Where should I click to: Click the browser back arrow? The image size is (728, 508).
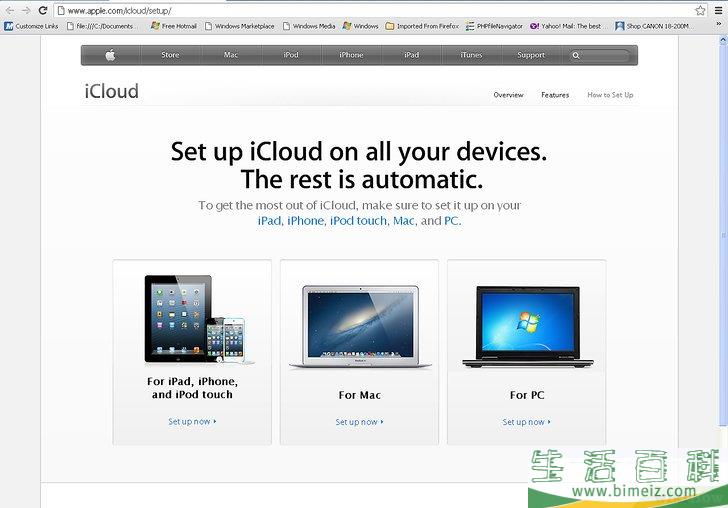click(9, 10)
